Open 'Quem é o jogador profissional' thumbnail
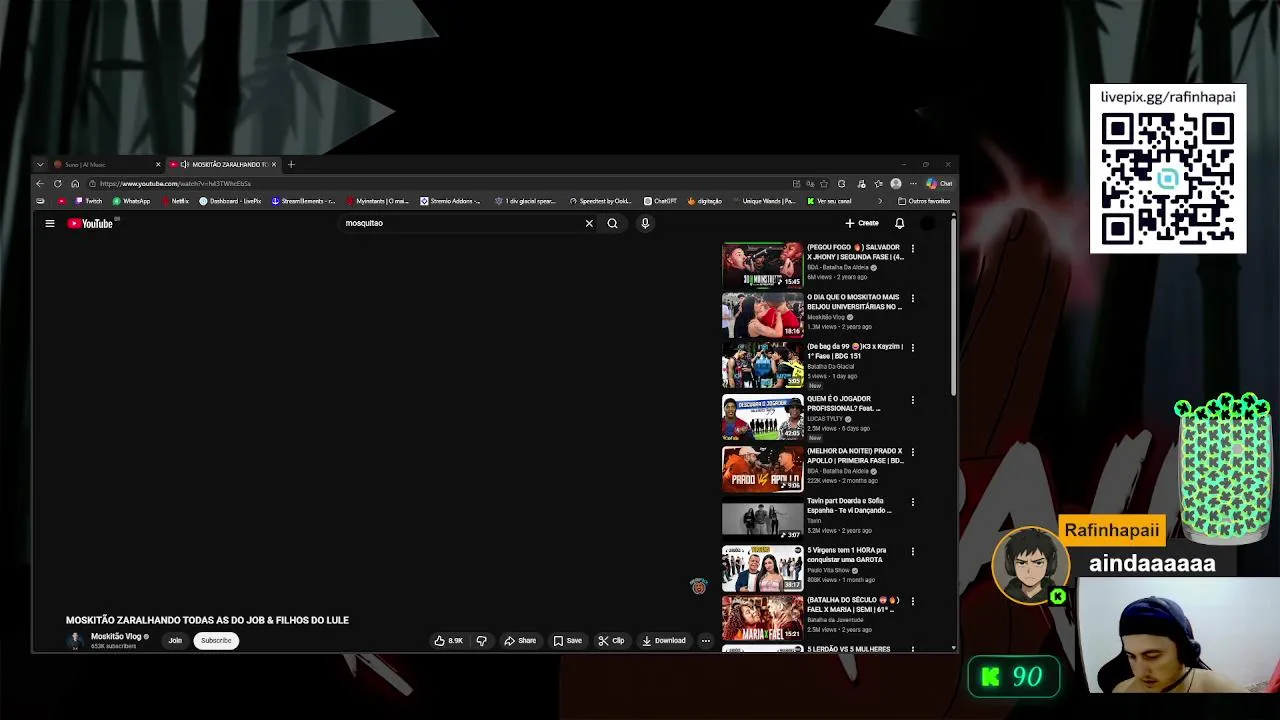 pos(762,418)
